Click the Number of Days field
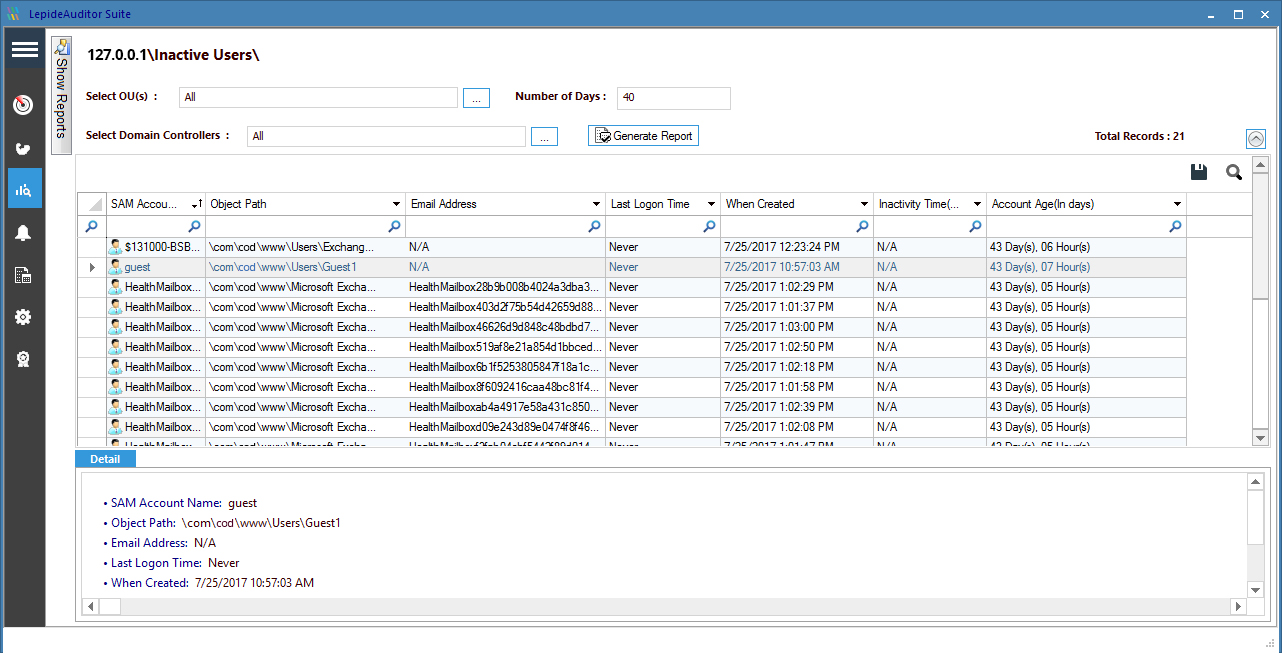Image resolution: width=1282 pixels, height=653 pixels. click(674, 98)
